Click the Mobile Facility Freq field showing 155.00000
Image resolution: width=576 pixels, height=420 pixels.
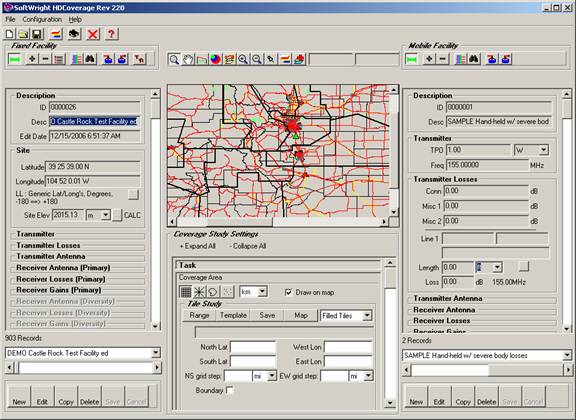(x=487, y=165)
